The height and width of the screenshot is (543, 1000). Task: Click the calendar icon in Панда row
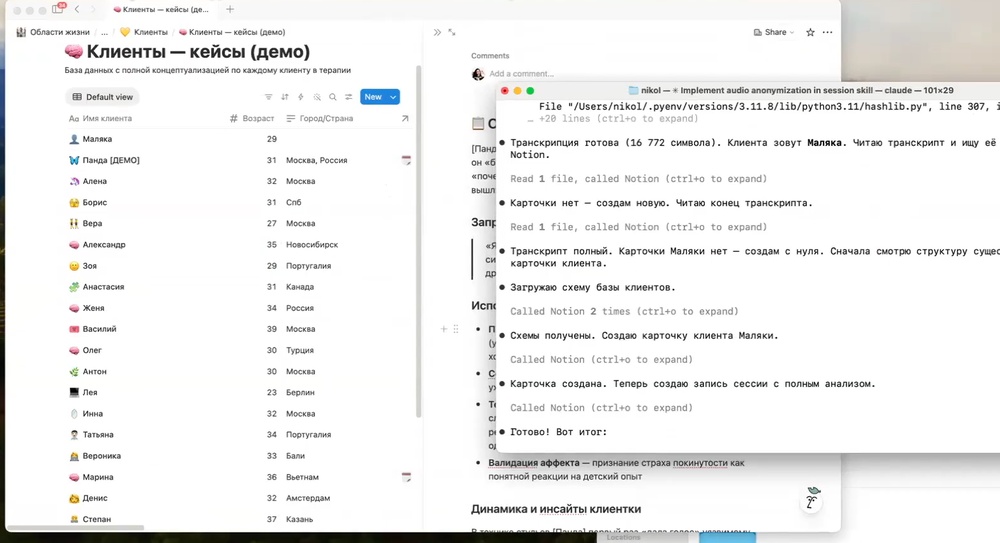click(406, 160)
